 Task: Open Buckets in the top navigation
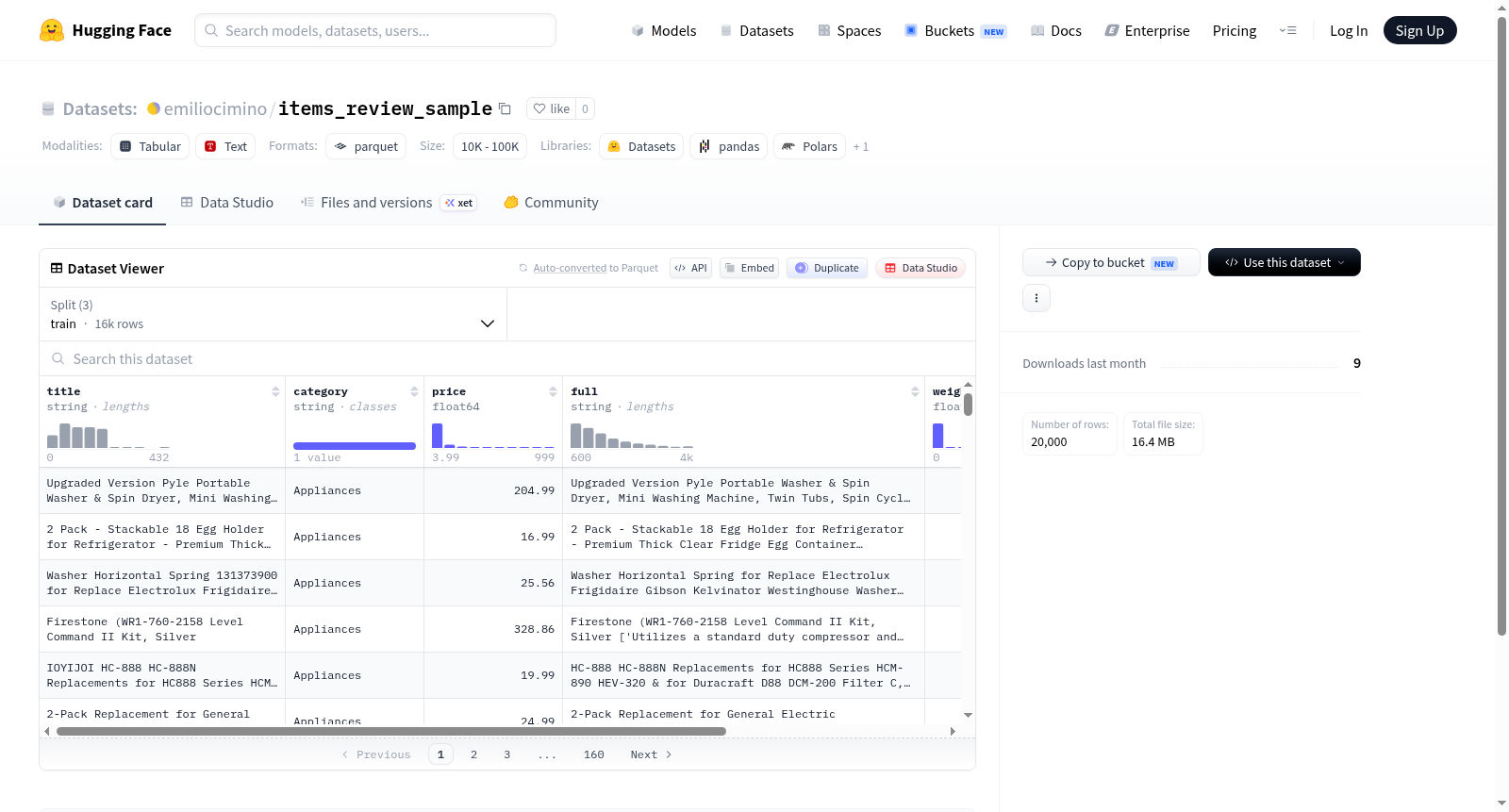(955, 30)
